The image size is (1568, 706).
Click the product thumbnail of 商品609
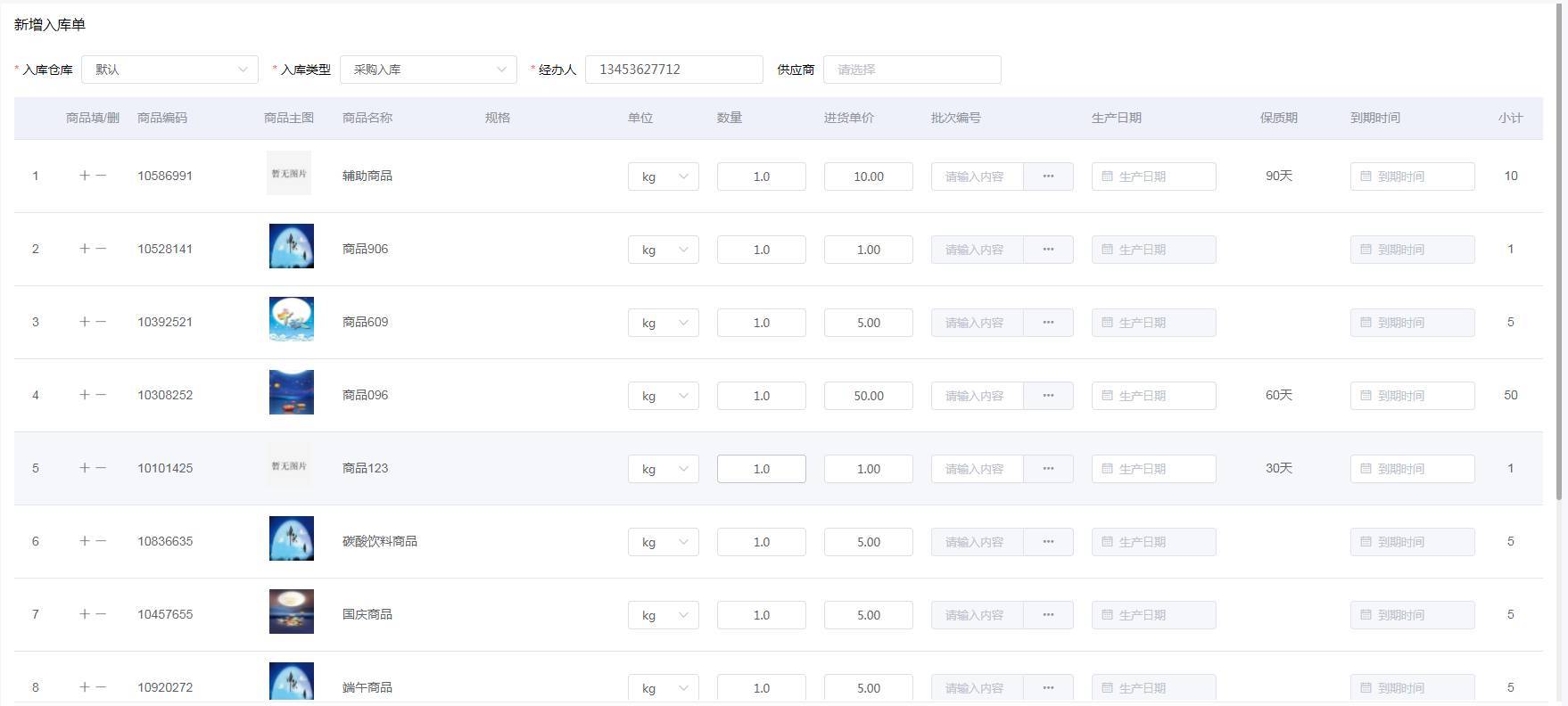coord(291,319)
